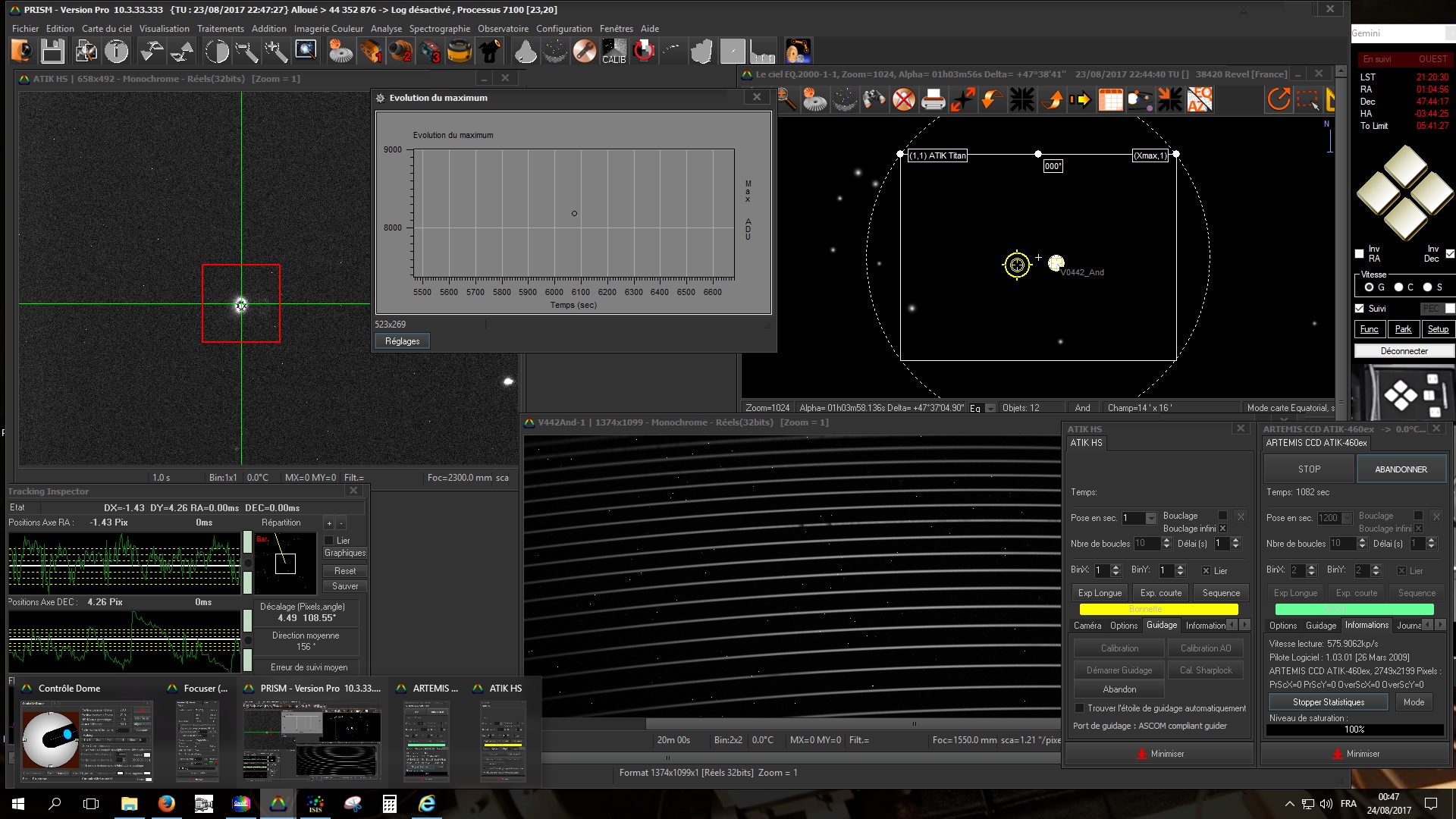Viewport: 1456px width, 819px height.
Task: Increase BinX stepper in ATIK HS panel
Action: click(x=1116, y=566)
